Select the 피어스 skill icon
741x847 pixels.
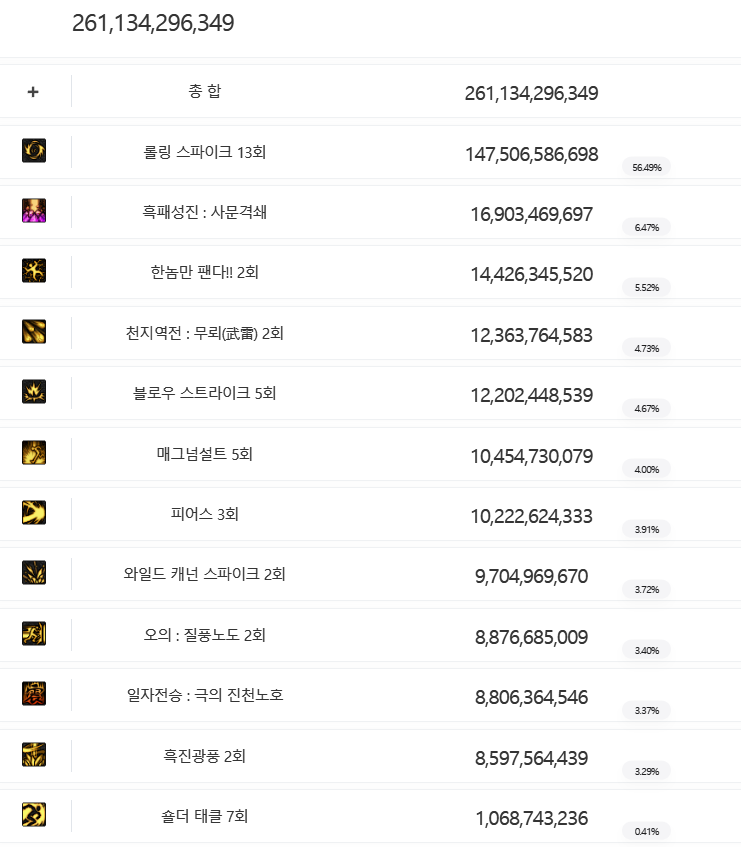(x=34, y=513)
